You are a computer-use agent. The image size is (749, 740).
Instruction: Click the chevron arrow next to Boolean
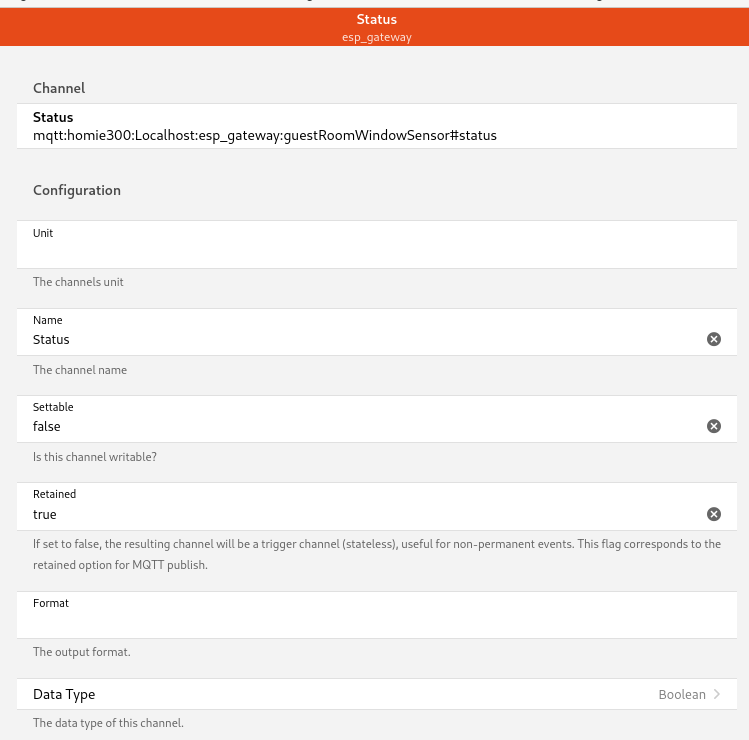pyautogui.click(x=717, y=694)
